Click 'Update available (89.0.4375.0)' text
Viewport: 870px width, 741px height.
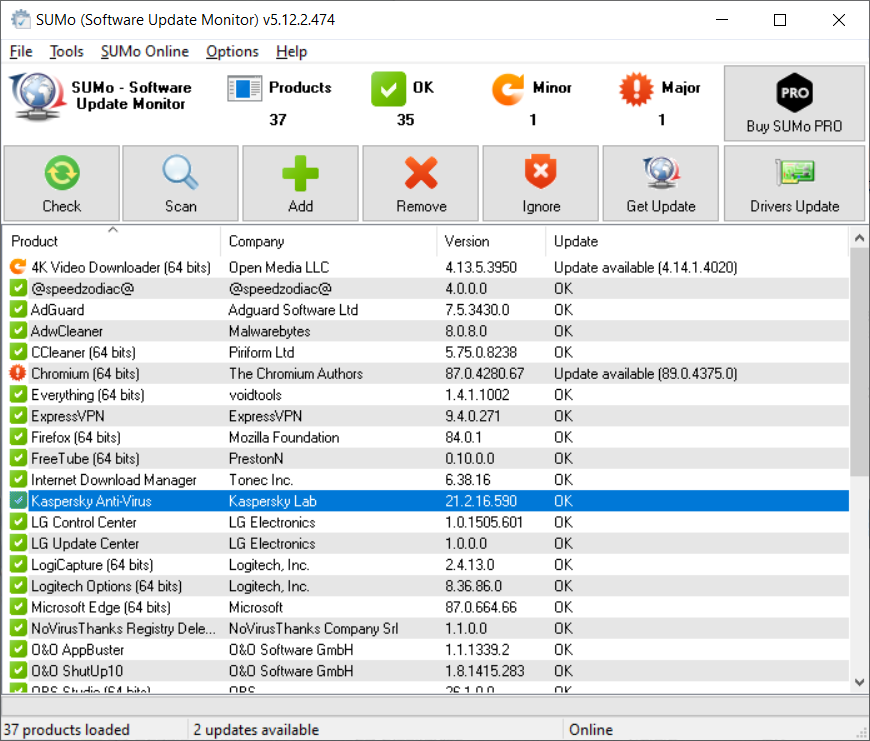(645, 373)
